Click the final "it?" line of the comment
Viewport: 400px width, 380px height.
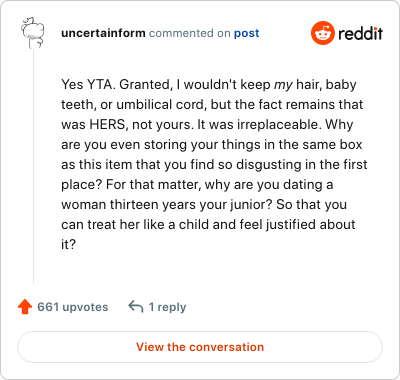(69, 244)
